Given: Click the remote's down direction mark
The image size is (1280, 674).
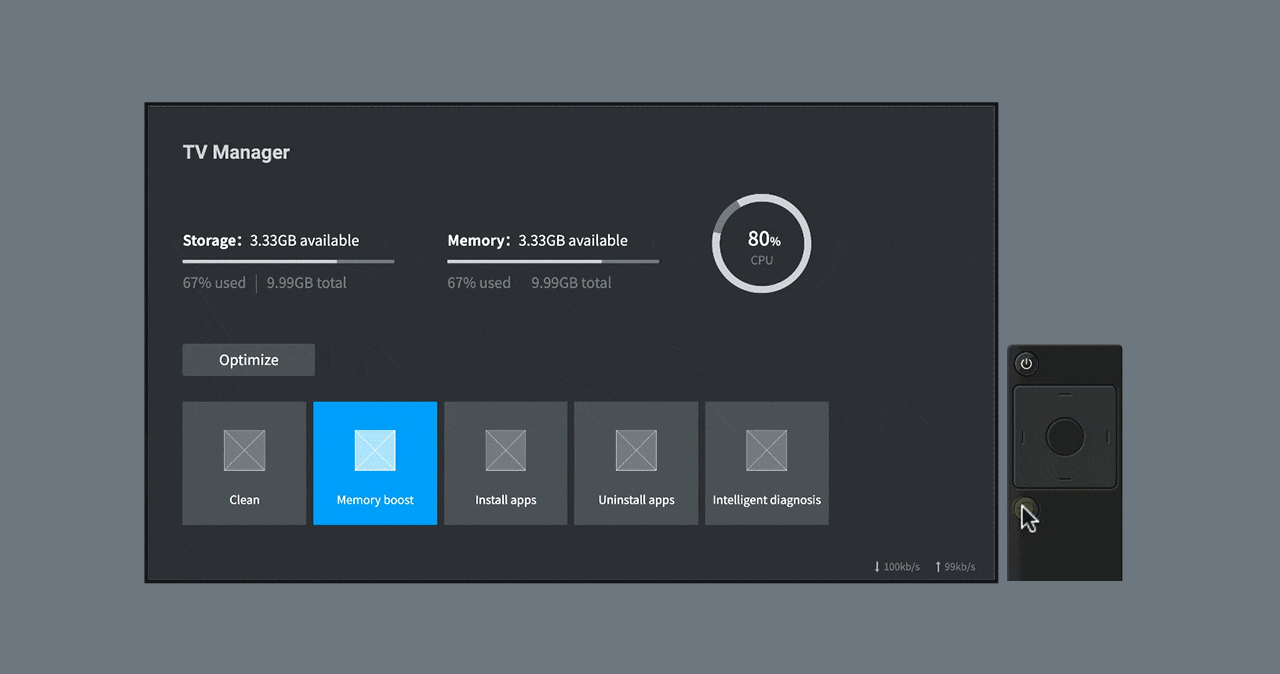Looking at the screenshot, I should pyautogui.click(x=1064, y=478).
